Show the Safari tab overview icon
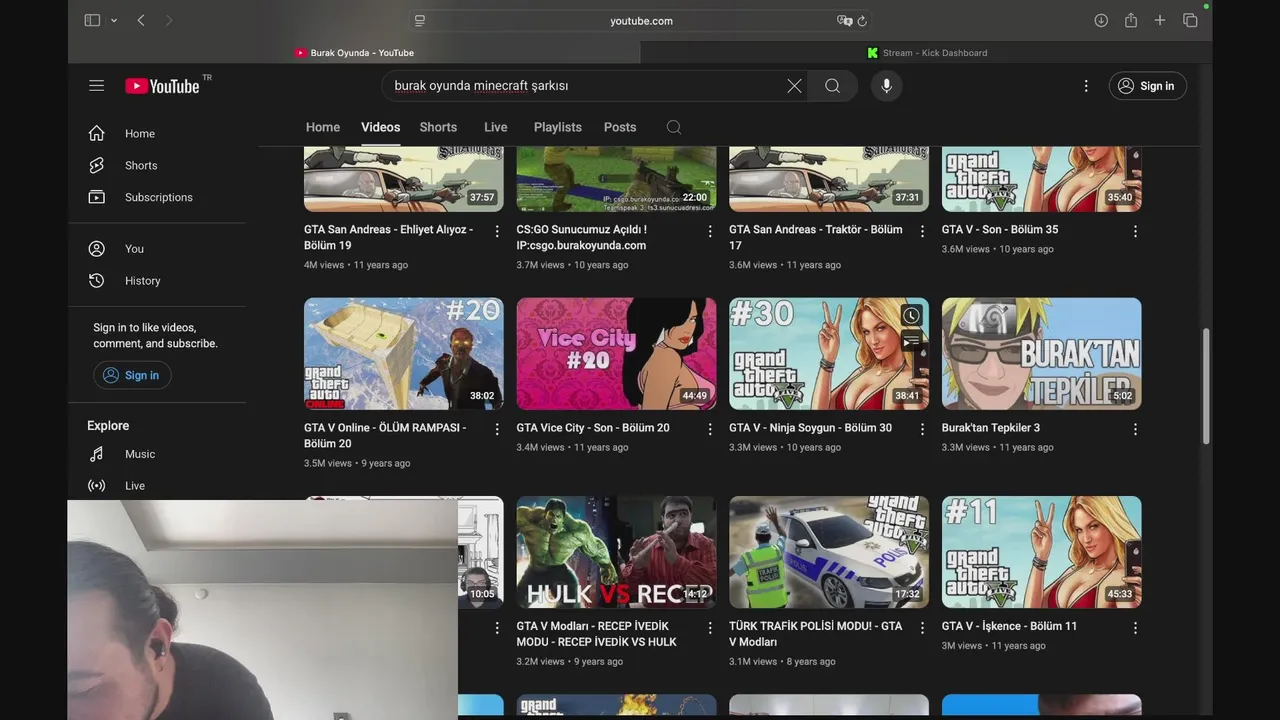1280x720 pixels. tap(1190, 20)
